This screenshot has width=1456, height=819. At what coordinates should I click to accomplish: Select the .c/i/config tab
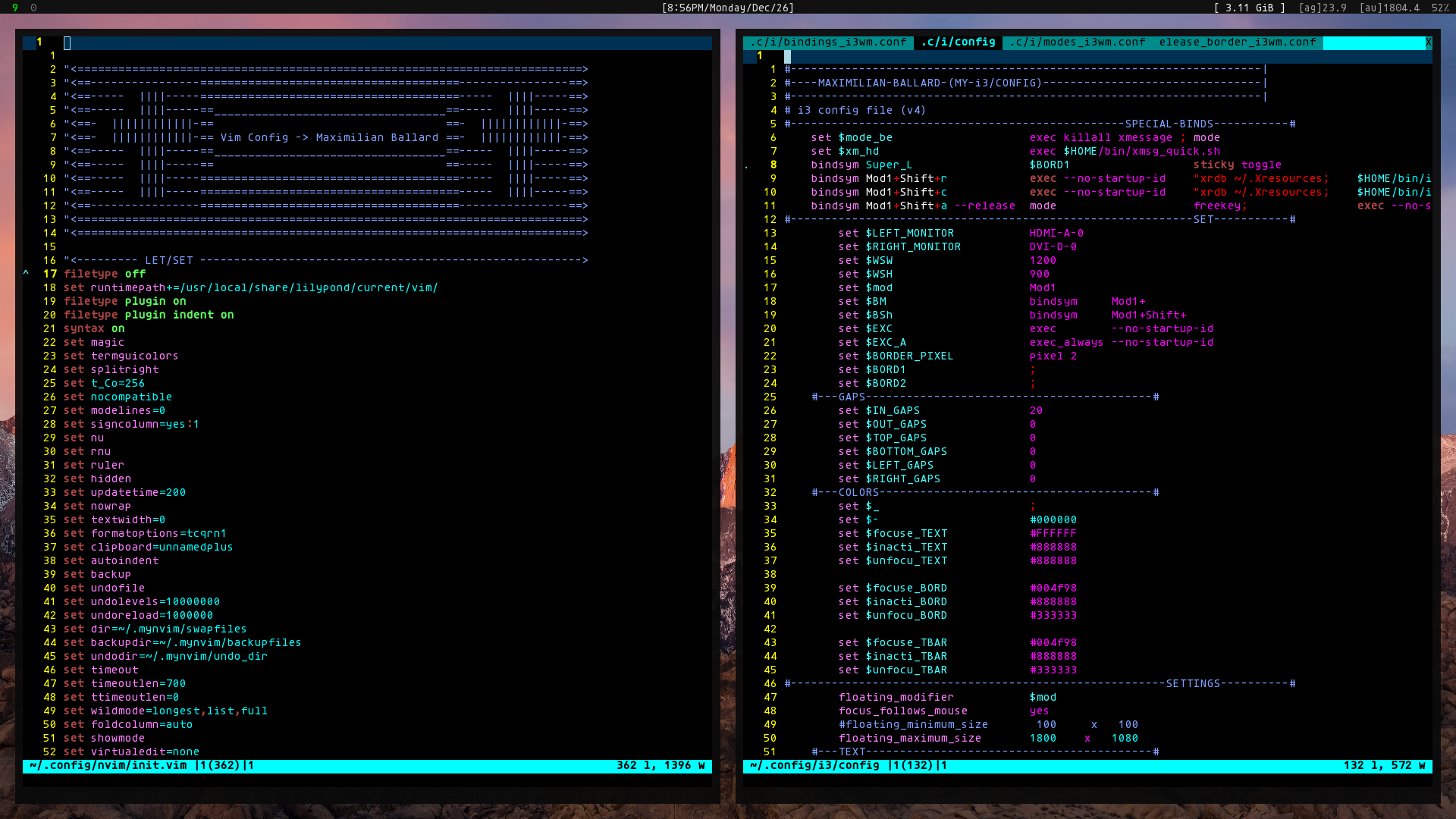[958, 42]
